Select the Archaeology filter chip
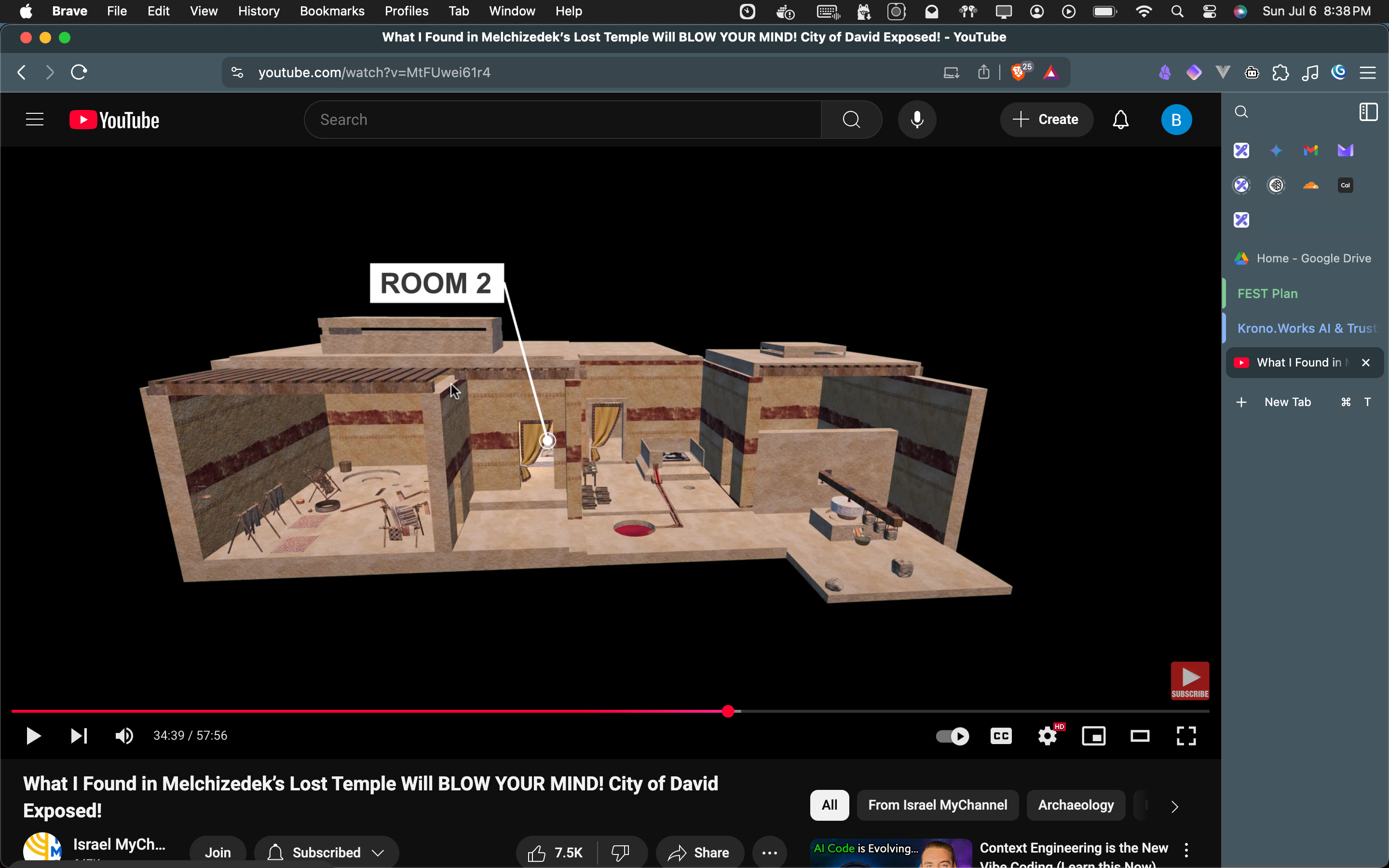 coord(1075,805)
